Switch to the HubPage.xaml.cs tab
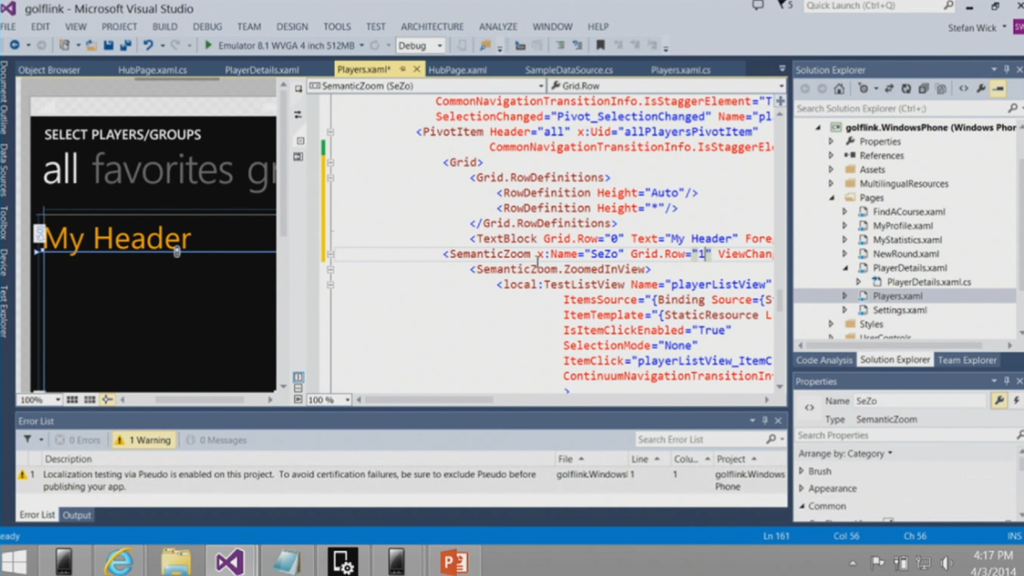 point(152,70)
